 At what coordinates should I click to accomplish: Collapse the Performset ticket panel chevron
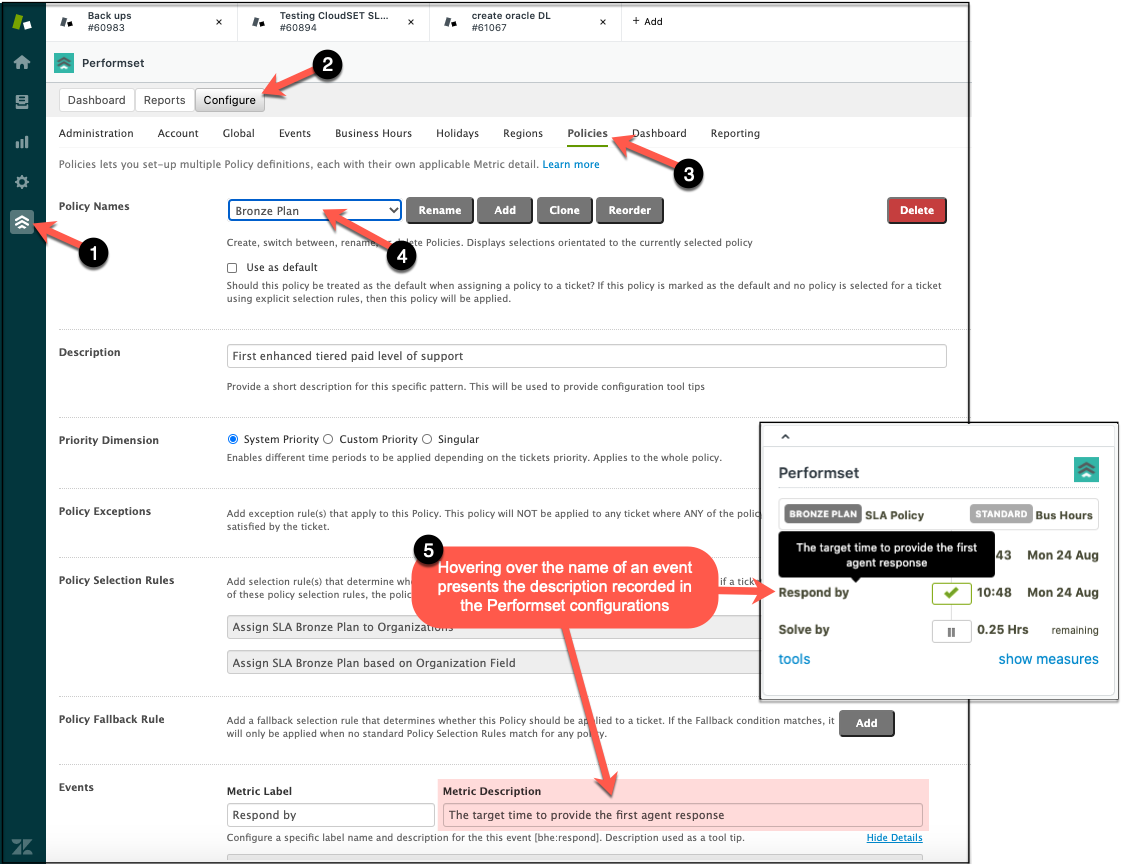pyautogui.click(x=785, y=437)
